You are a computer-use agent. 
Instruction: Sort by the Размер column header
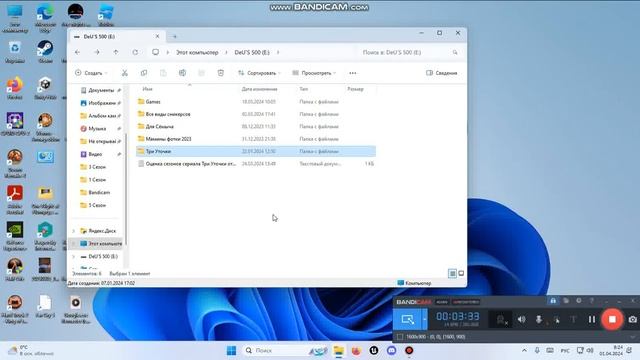(x=355, y=89)
